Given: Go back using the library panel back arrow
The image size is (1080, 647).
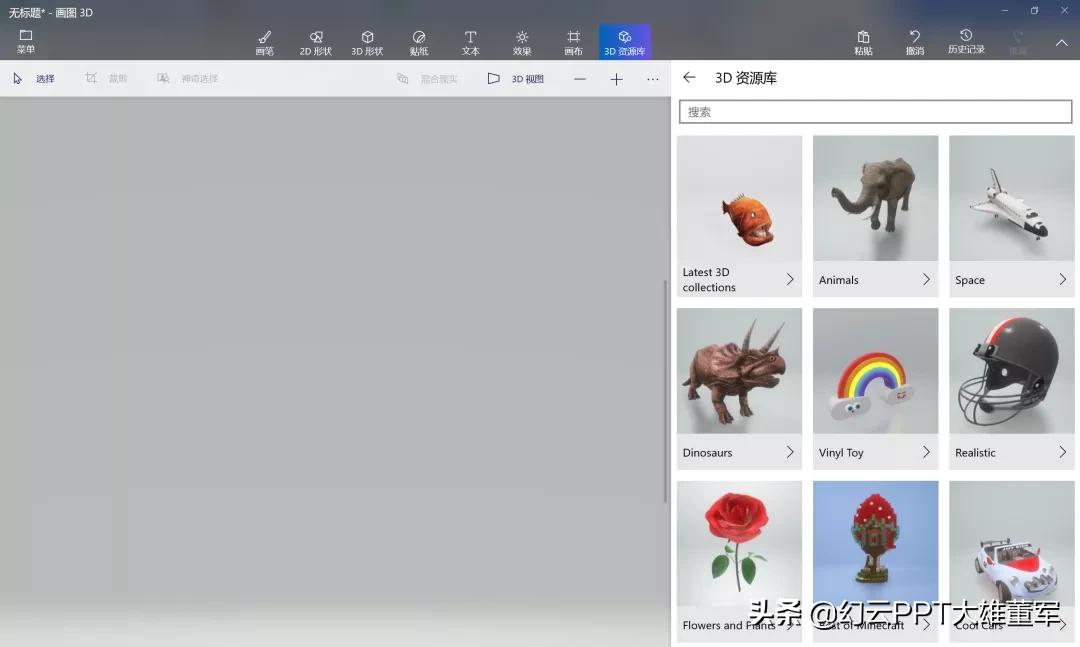Looking at the screenshot, I should 690,77.
